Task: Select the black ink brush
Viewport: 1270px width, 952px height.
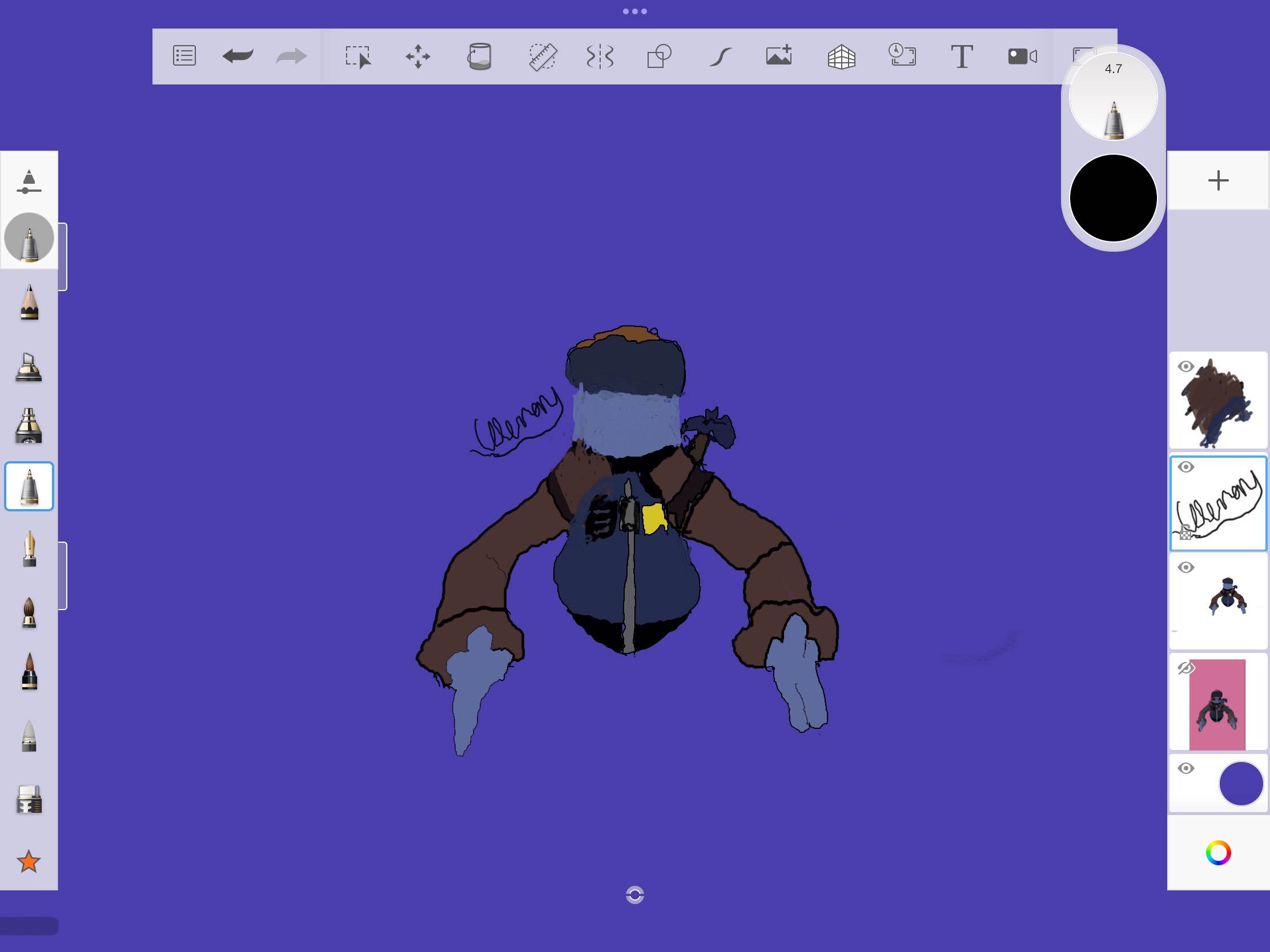Action: pos(29,671)
